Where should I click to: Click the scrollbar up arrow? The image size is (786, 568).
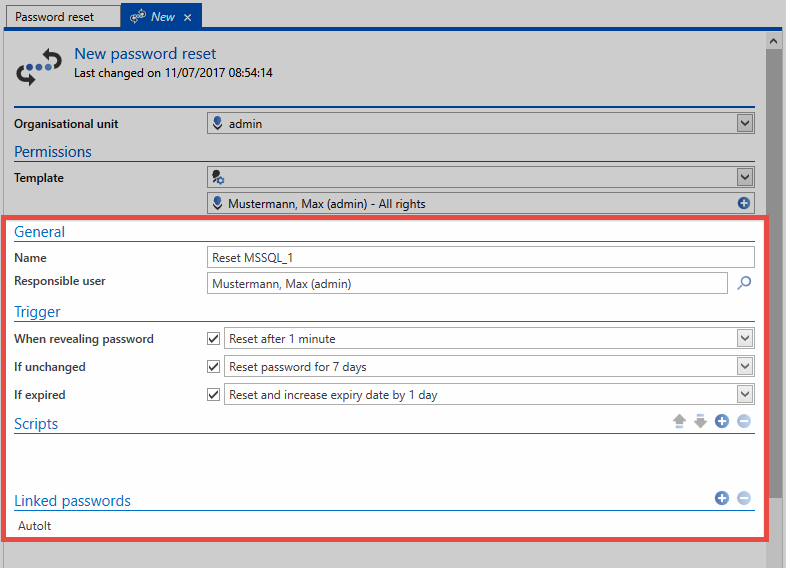(773, 41)
